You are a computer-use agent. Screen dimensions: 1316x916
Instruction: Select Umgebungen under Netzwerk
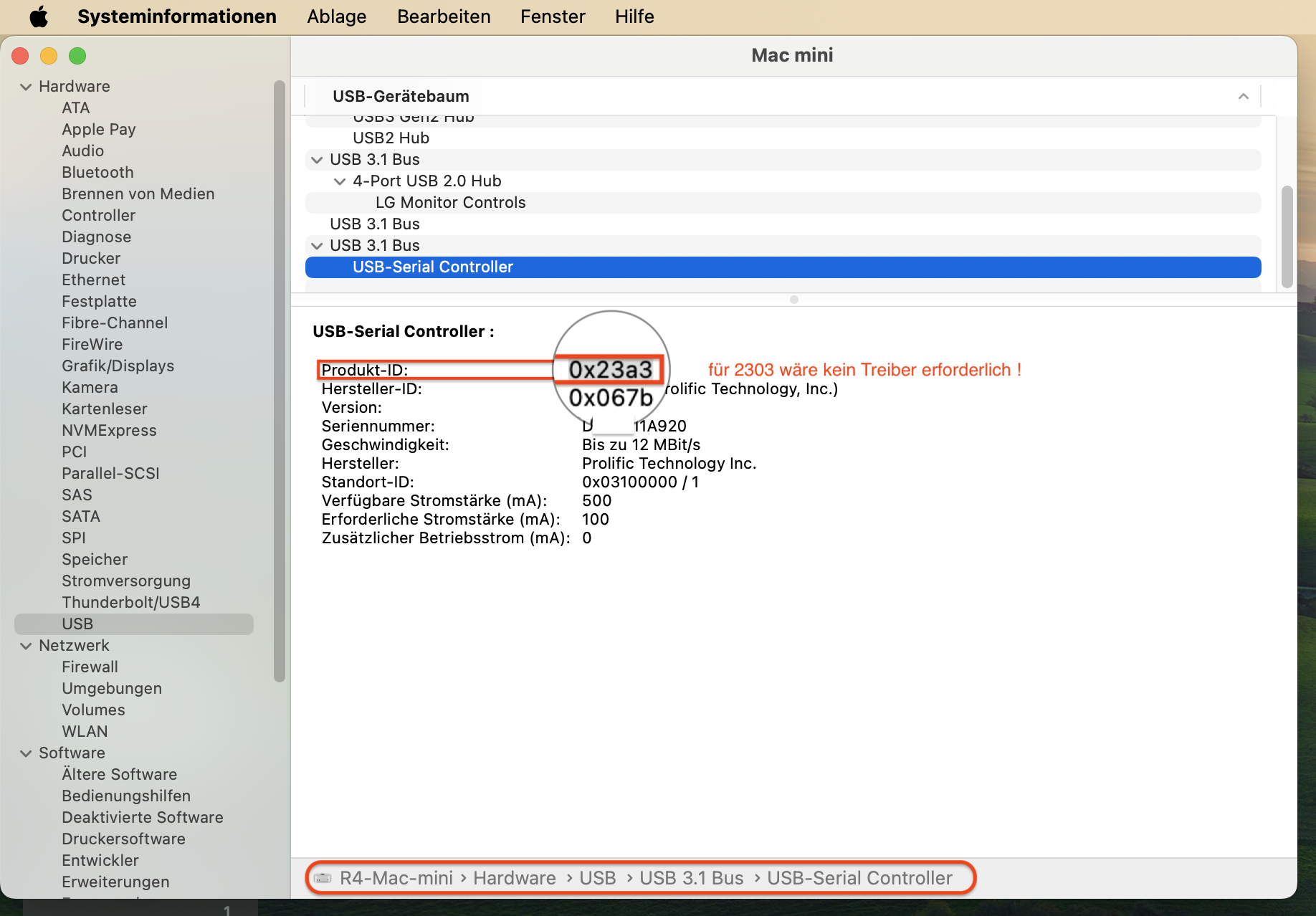click(x=112, y=688)
